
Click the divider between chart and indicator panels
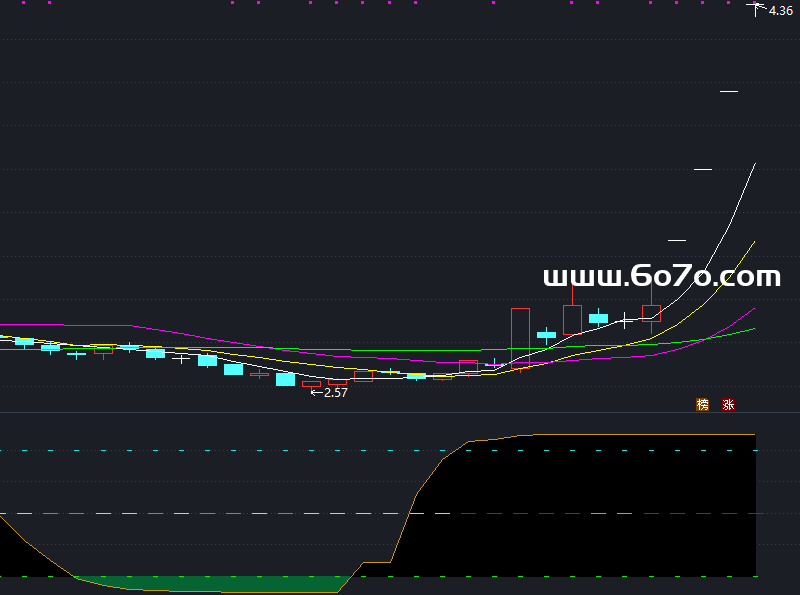coord(400,412)
